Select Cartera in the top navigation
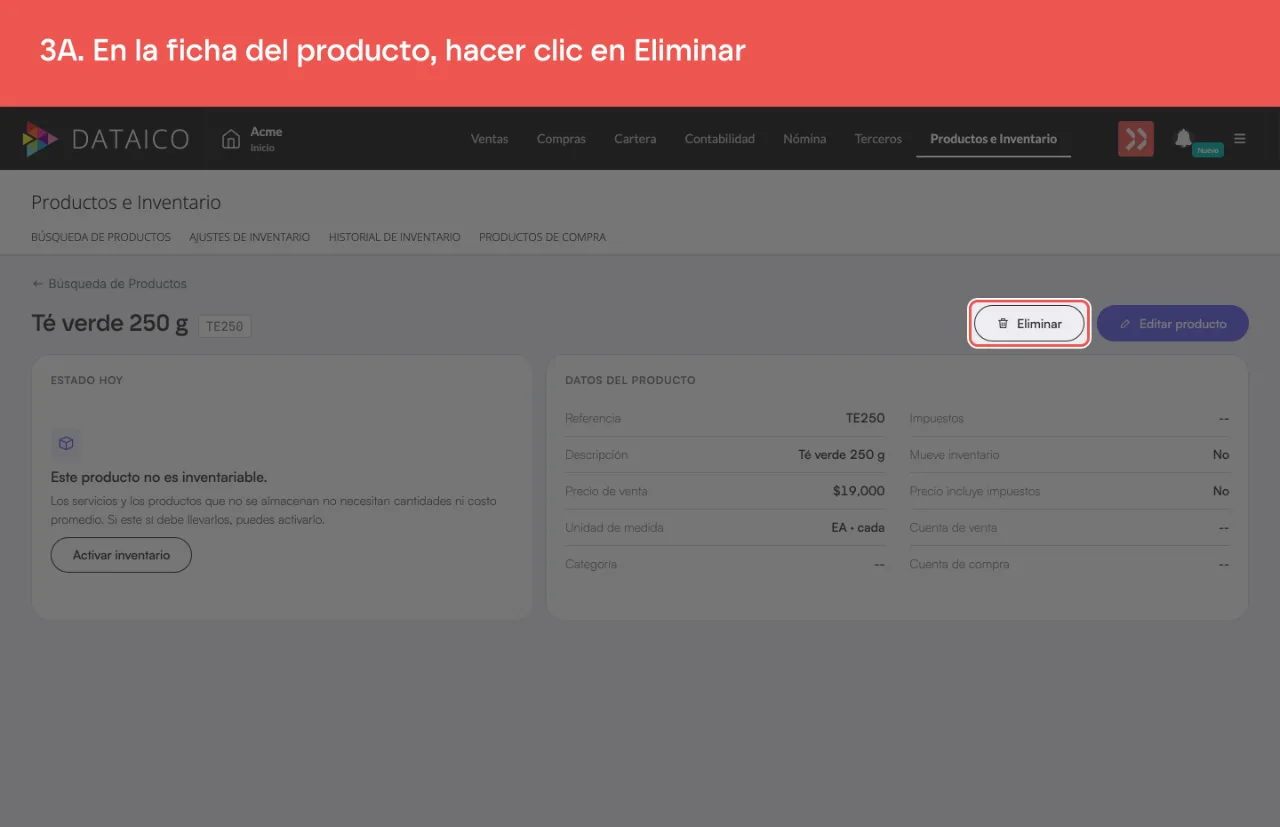The width and height of the screenshot is (1280, 827). point(635,139)
